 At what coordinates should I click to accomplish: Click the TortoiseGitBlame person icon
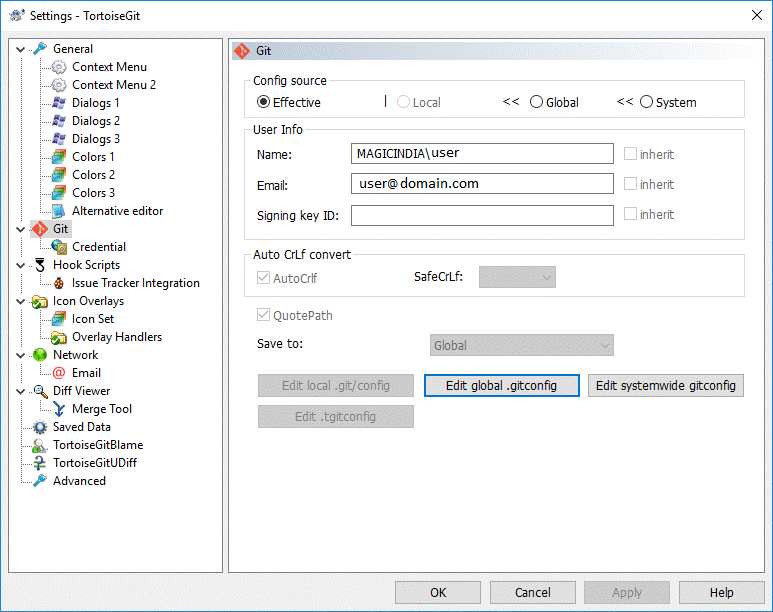pyautogui.click(x=39, y=445)
